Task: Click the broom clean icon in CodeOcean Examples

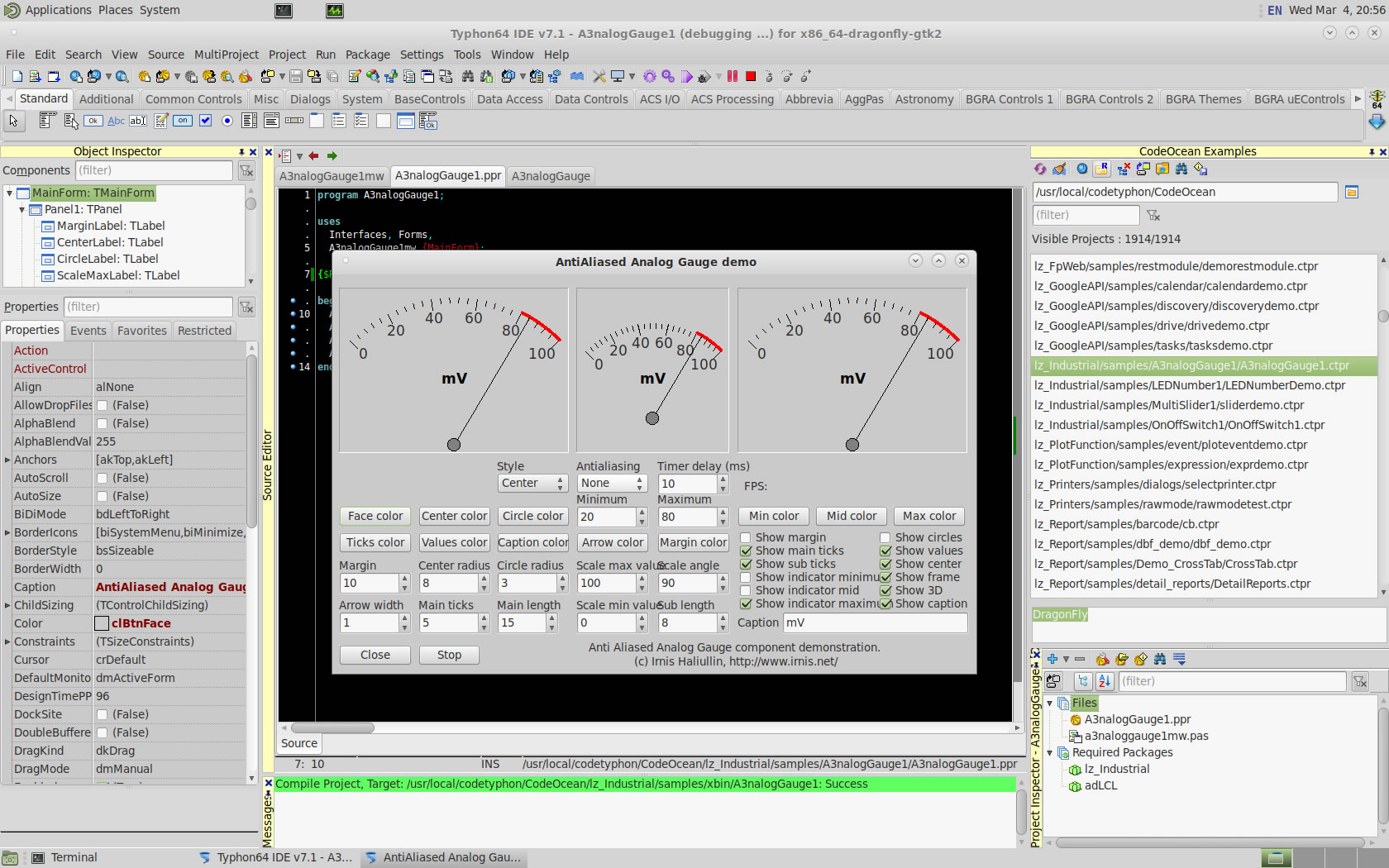Action: (x=1060, y=169)
